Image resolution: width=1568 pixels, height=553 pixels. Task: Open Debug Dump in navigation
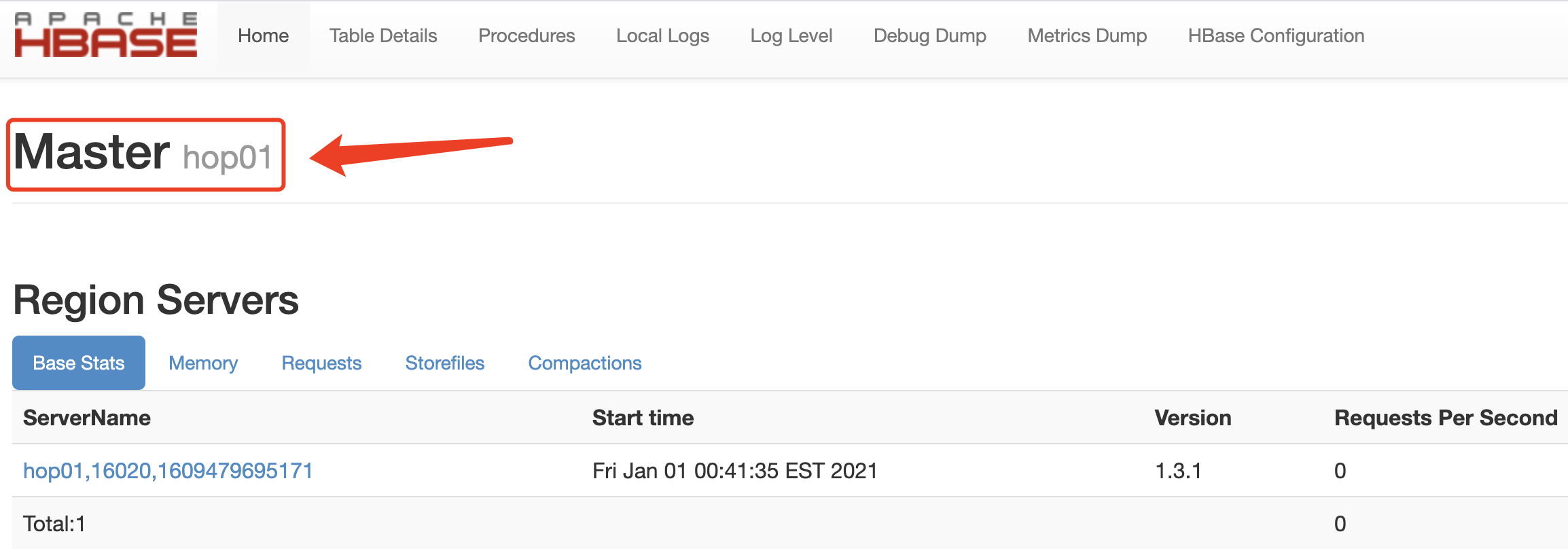click(929, 36)
